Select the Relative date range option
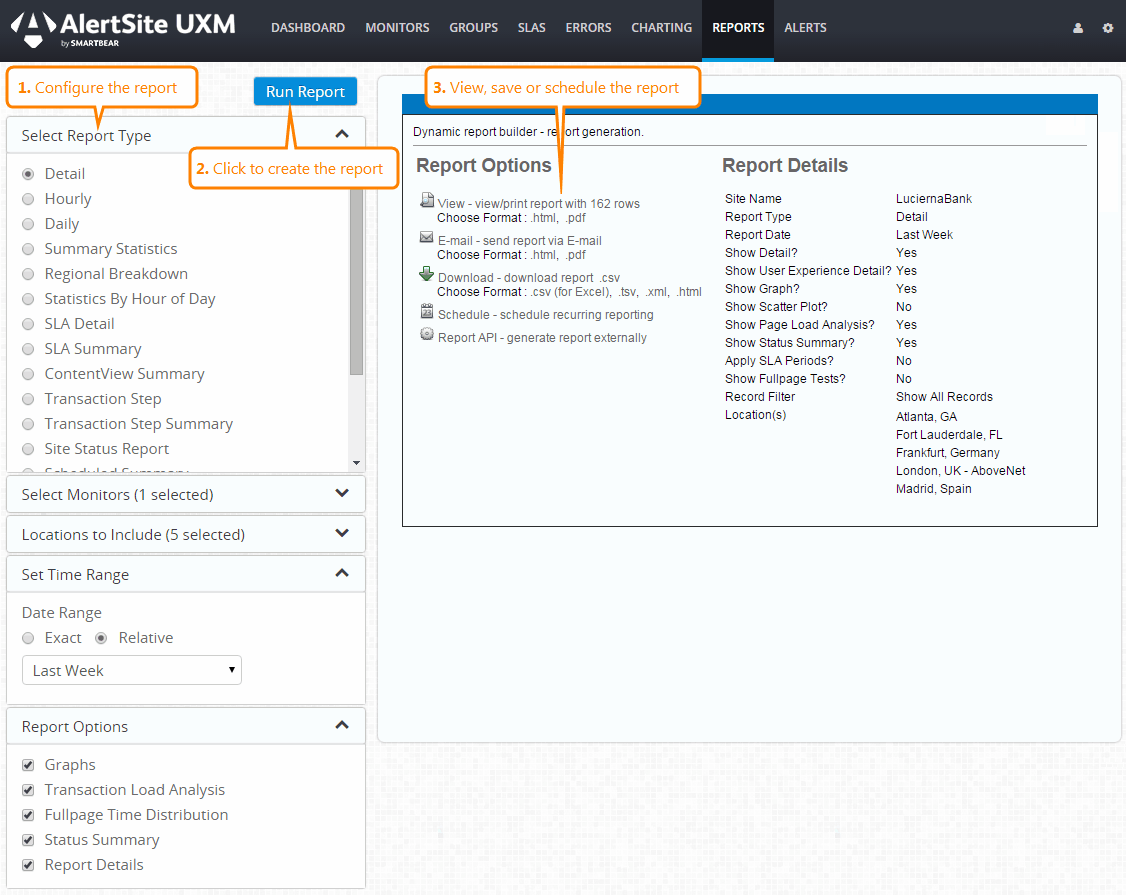Viewport: 1126px width, 895px height. coord(101,638)
